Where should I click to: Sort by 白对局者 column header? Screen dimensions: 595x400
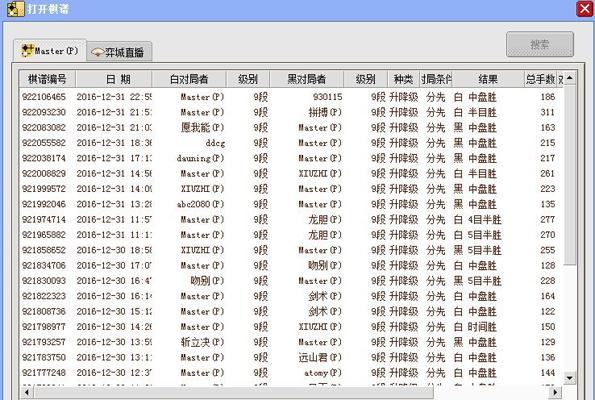pos(189,79)
